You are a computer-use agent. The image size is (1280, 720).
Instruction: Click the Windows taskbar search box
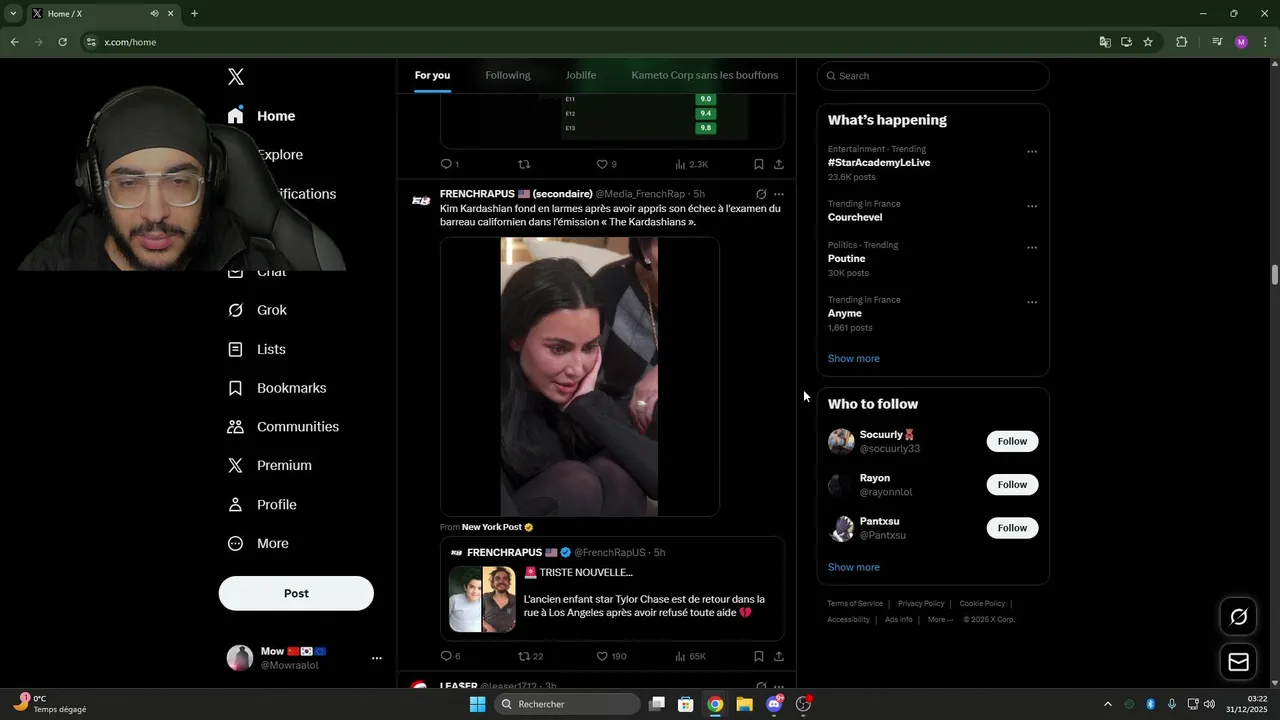point(566,704)
